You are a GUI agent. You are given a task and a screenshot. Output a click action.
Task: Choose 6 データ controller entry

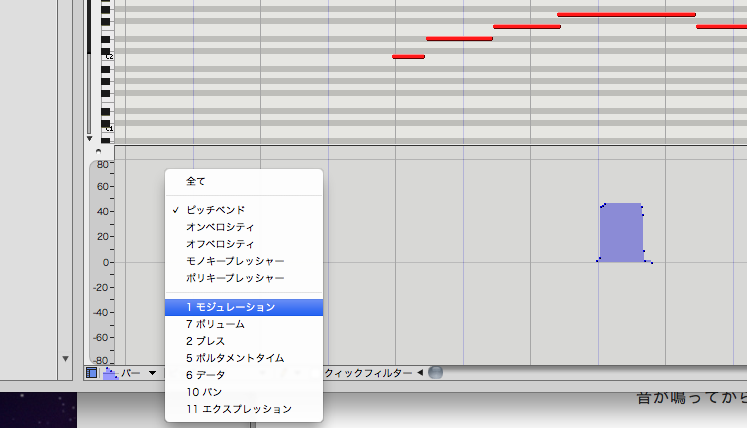[x=205, y=375]
